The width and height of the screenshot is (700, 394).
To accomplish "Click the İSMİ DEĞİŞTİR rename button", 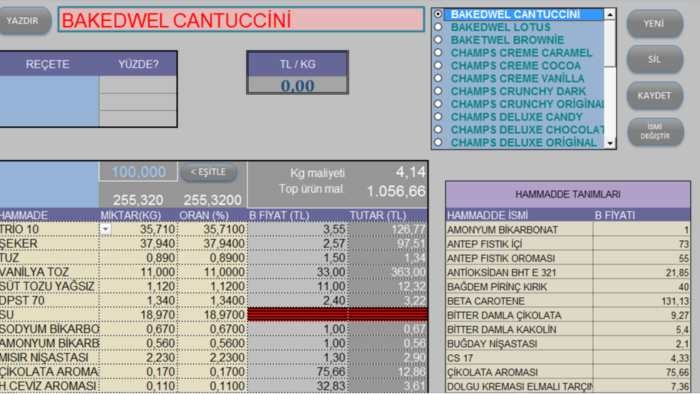I will point(655,132).
